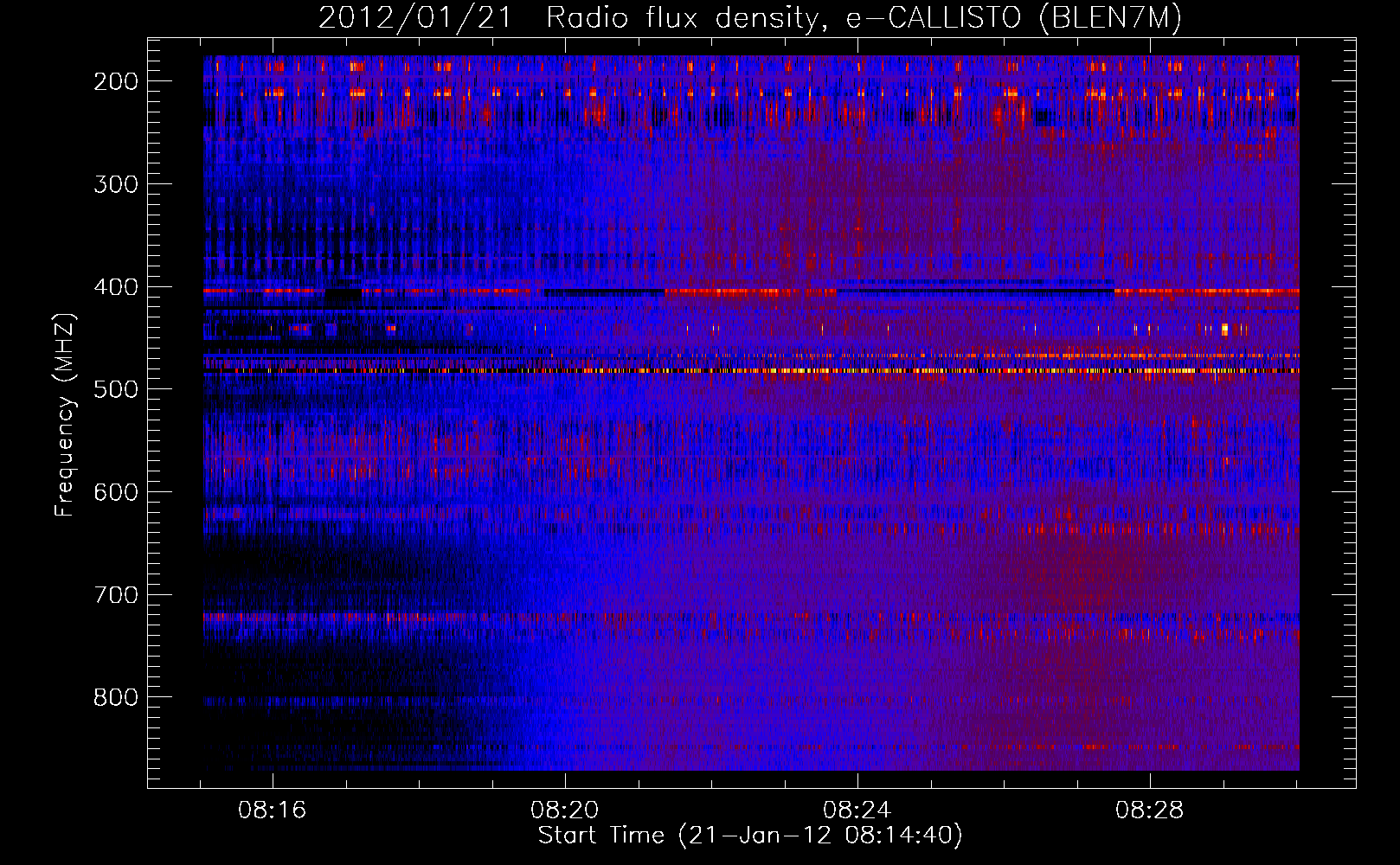Click the 800 frequency tick label

(x=116, y=697)
